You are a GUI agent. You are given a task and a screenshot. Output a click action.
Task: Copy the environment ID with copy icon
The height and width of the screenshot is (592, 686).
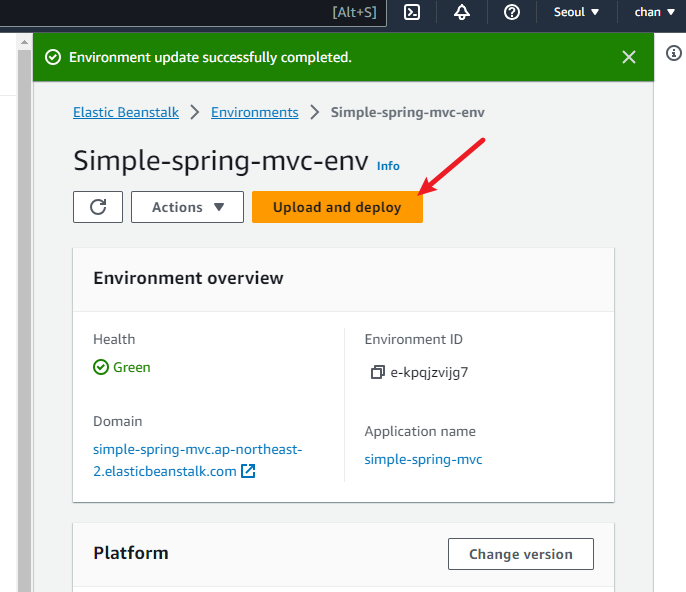tap(378, 372)
